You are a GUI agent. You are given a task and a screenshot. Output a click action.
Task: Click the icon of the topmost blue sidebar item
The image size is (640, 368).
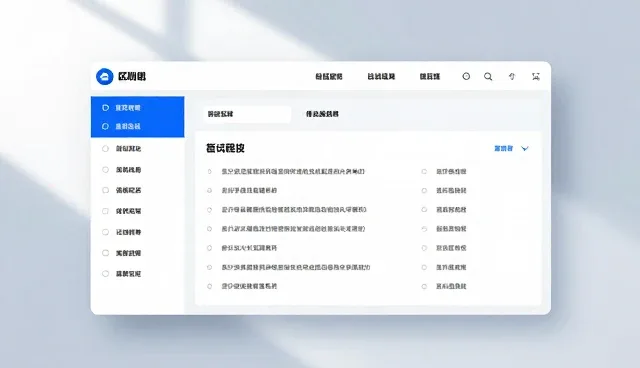105,108
